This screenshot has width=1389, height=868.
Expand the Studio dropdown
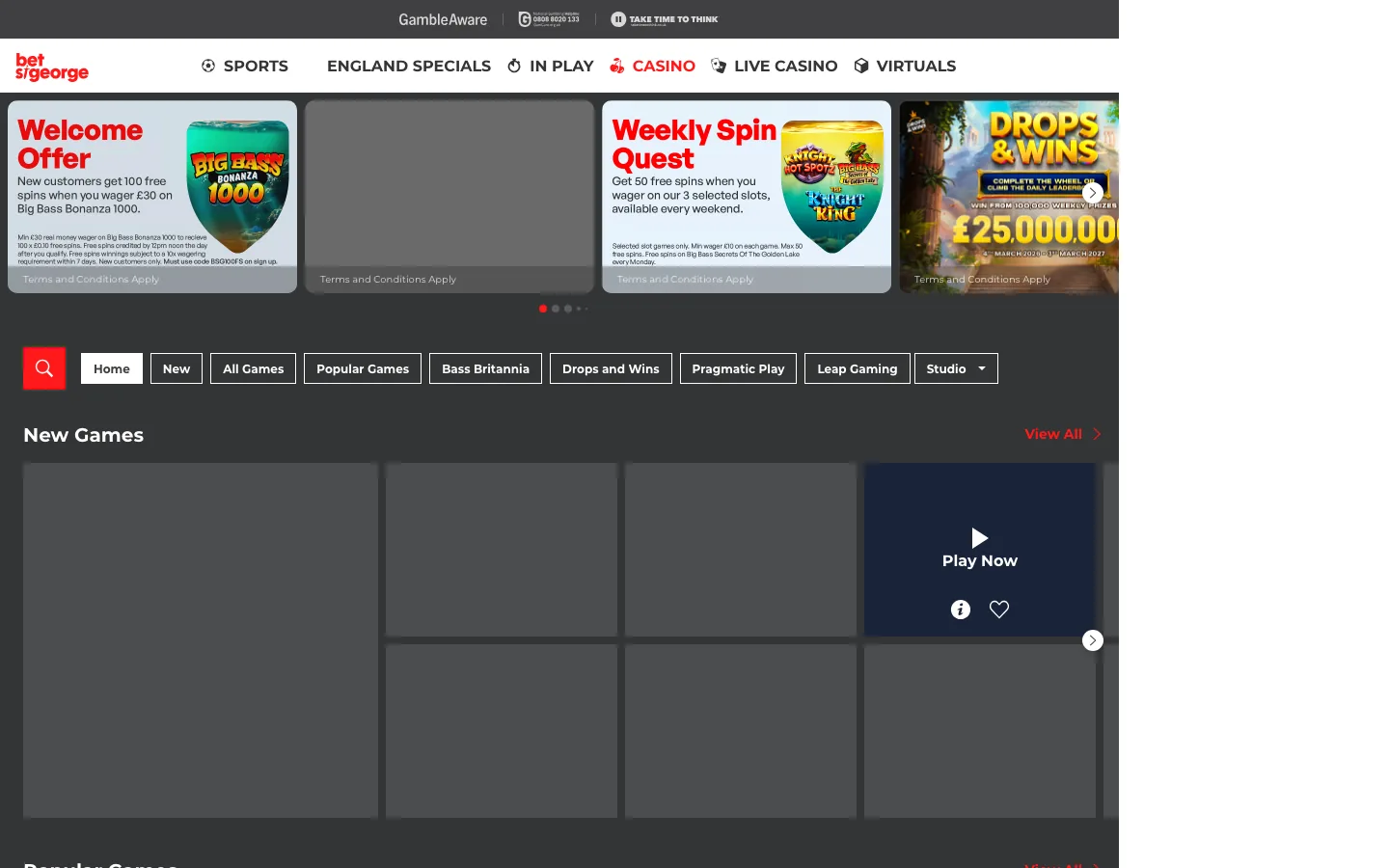pyautogui.click(x=956, y=368)
